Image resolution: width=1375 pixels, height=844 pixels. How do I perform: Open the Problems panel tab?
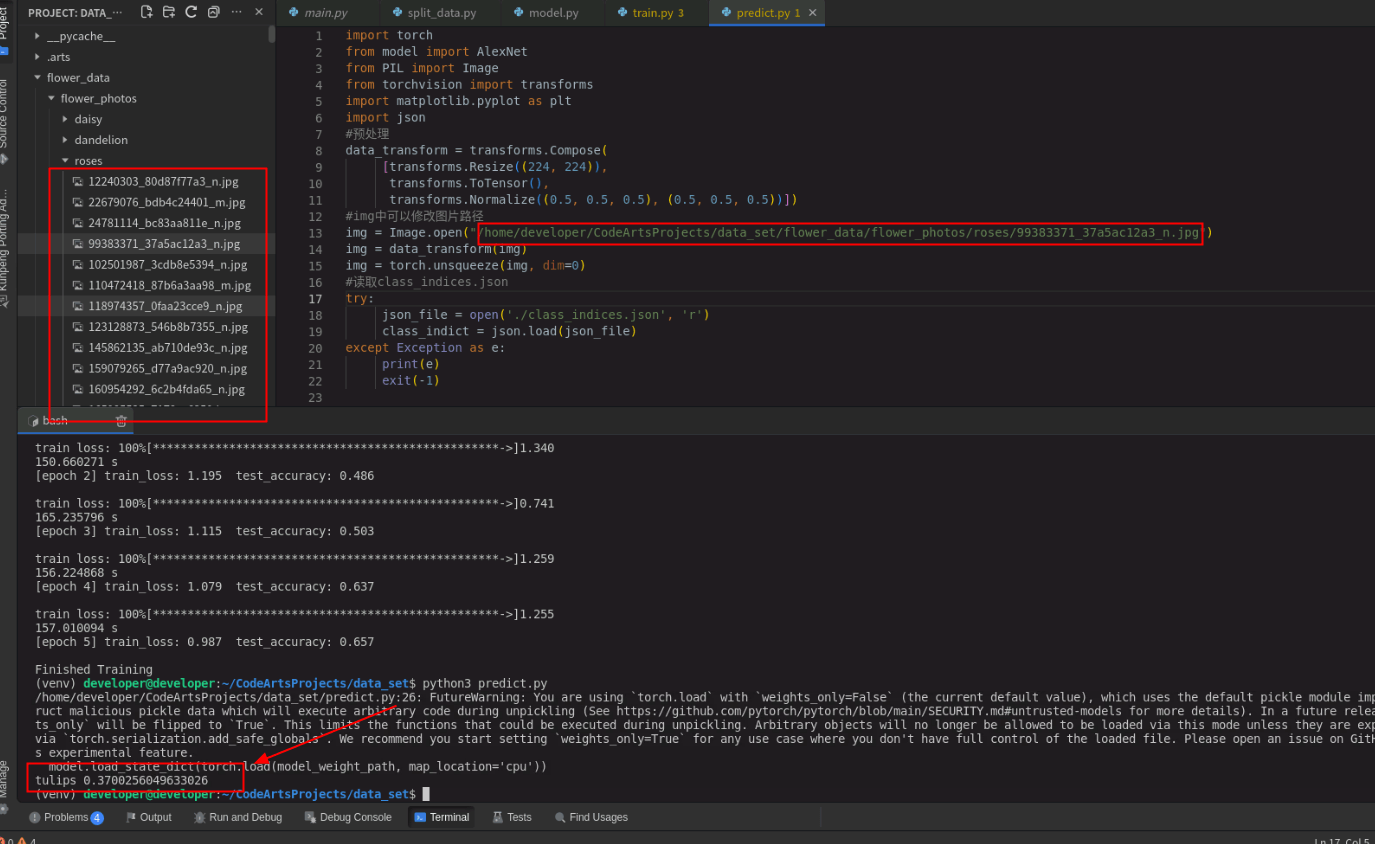66,817
